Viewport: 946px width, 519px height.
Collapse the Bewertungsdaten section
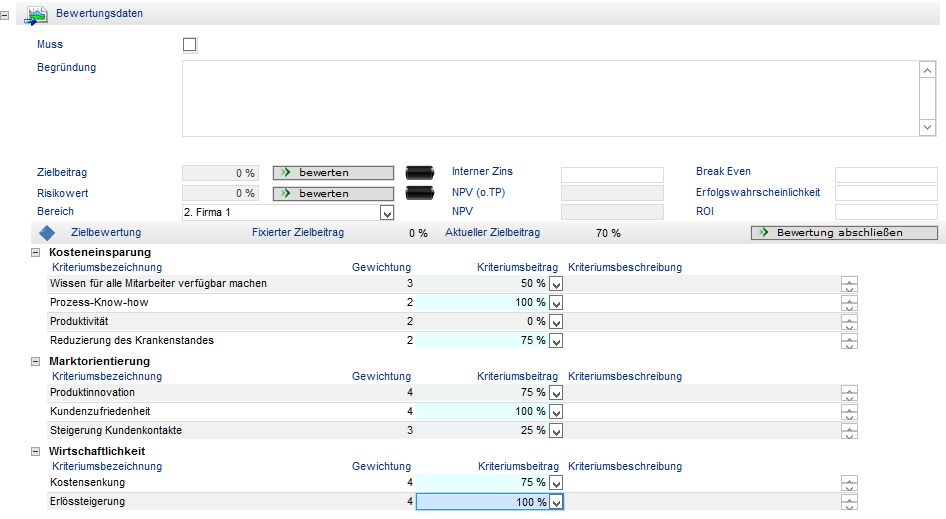pos(5,15)
